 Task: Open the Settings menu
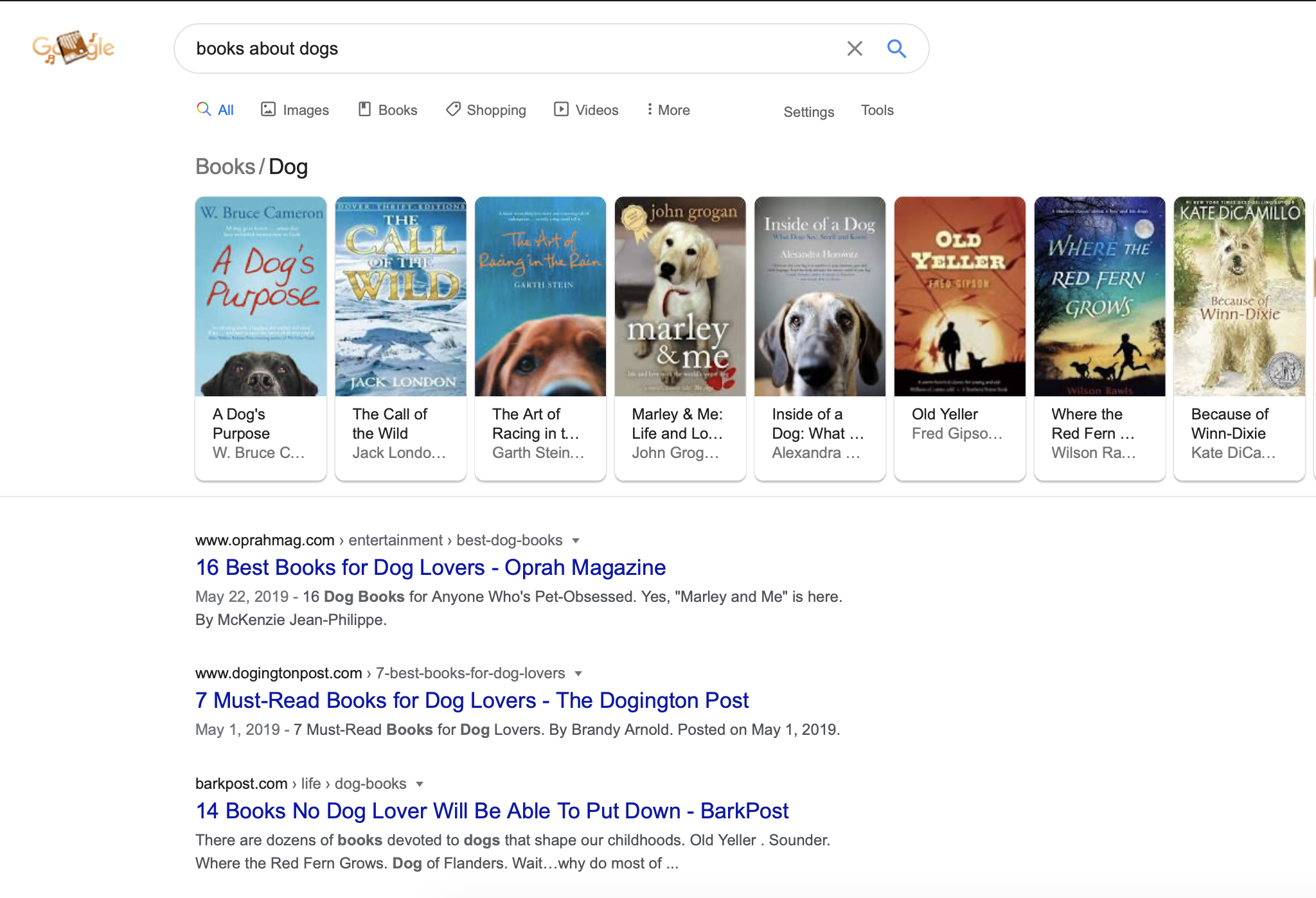coord(808,112)
